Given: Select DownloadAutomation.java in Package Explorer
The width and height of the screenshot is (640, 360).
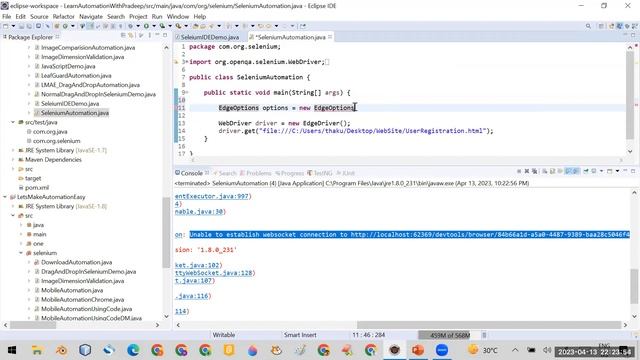Looking at the screenshot, I should [76, 262].
